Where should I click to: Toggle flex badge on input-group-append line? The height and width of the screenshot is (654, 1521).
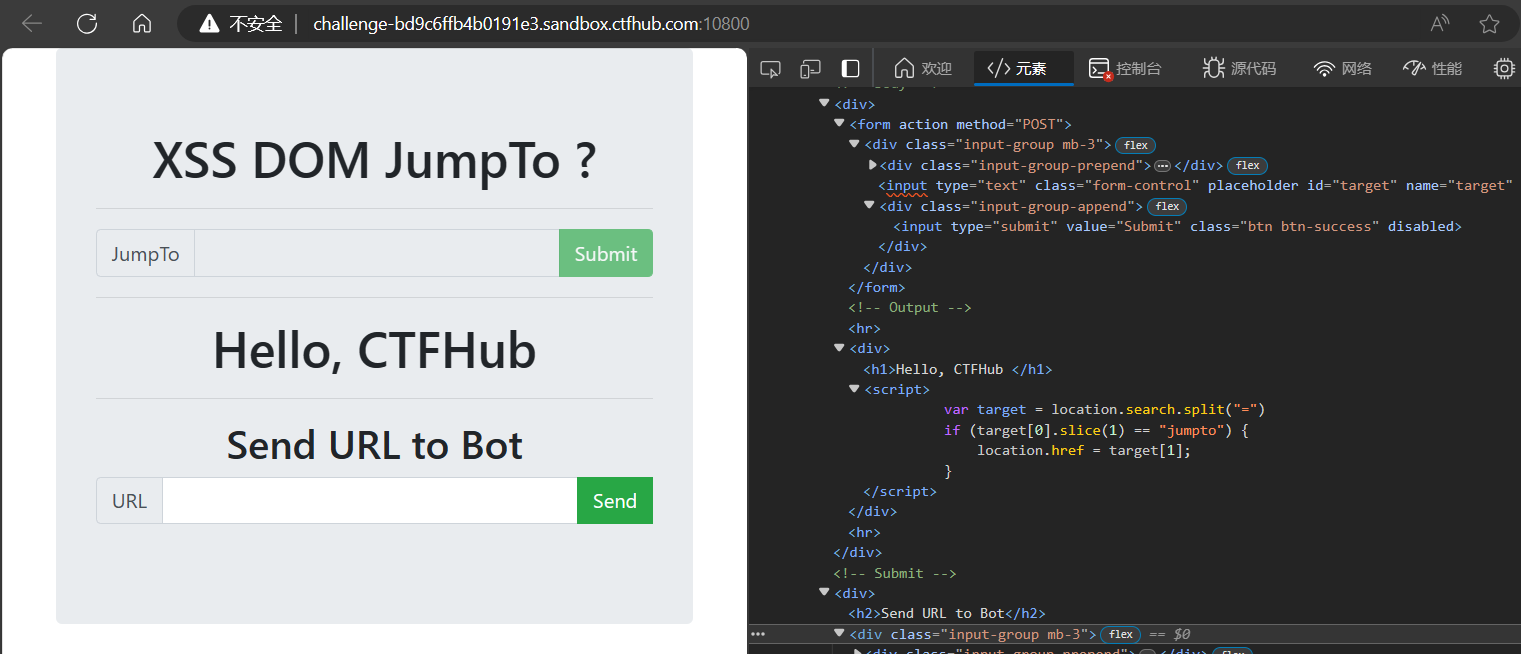pos(1166,206)
